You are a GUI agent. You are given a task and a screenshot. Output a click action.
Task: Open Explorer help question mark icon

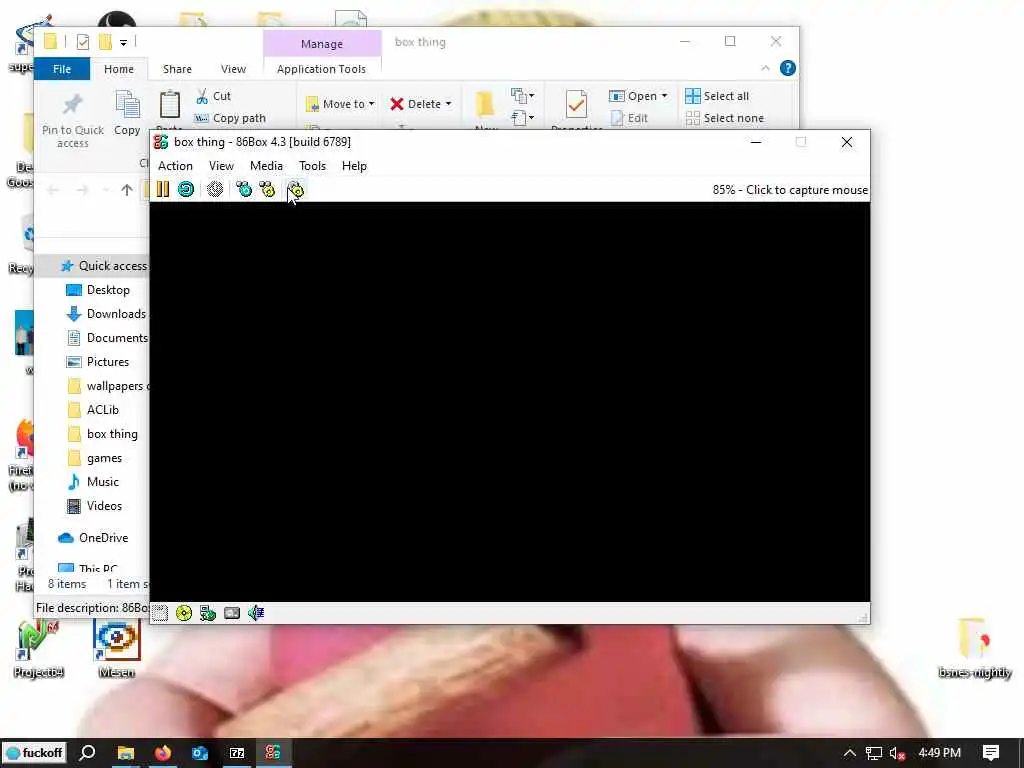tap(788, 68)
